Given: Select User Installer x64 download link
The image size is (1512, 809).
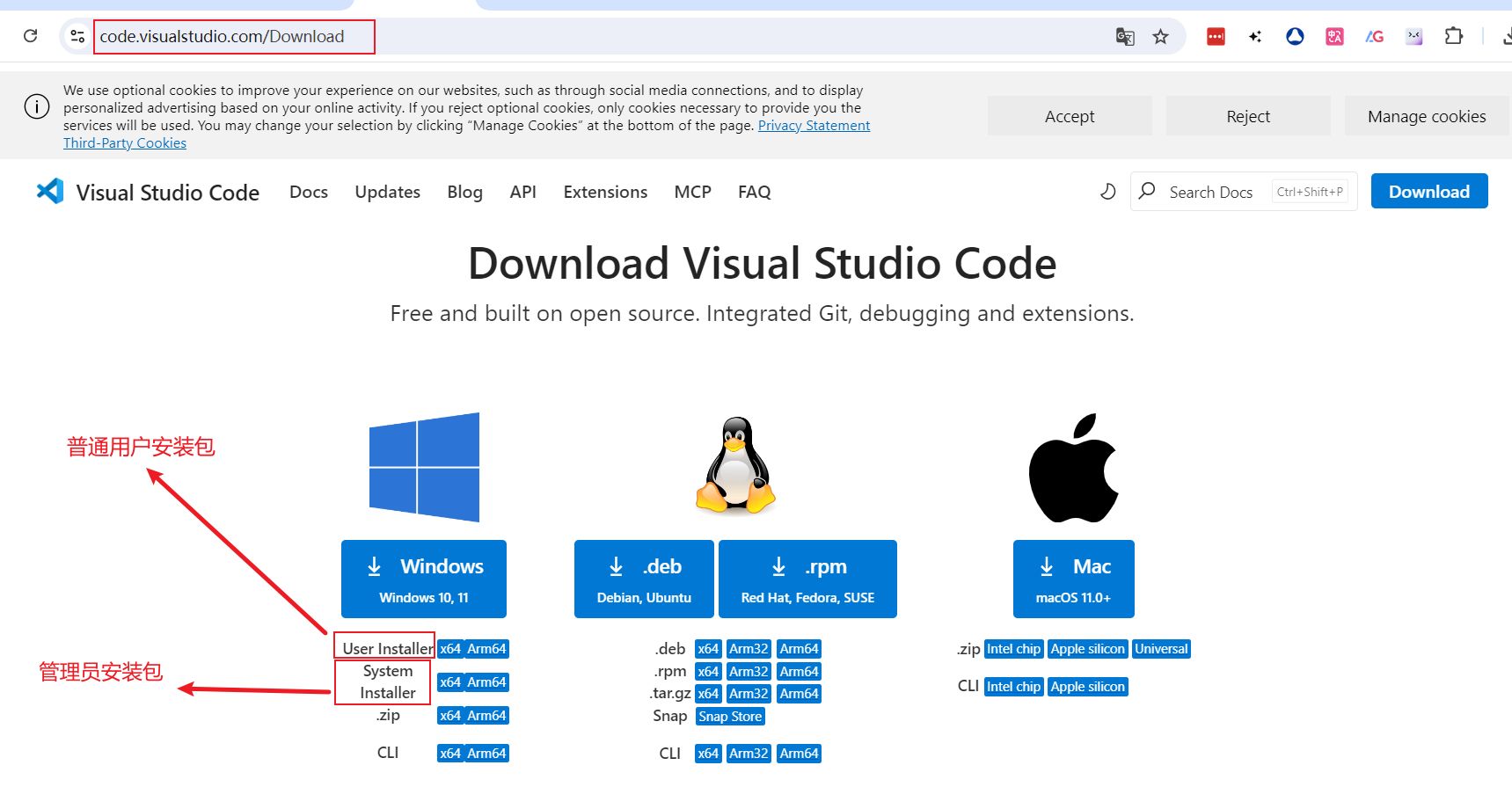Looking at the screenshot, I should (450, 649).
